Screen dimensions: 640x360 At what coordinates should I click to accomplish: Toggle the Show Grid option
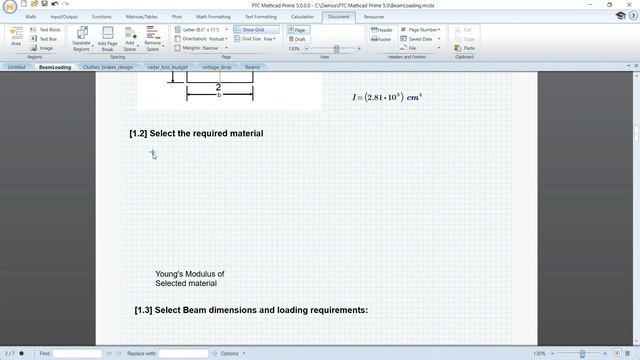click(x=256, y=30)
